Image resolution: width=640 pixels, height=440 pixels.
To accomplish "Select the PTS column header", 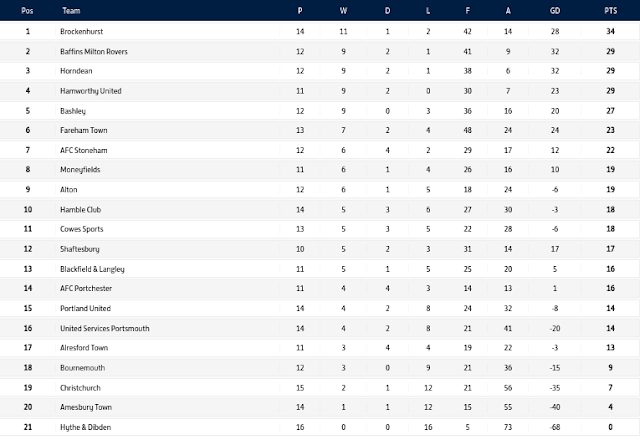I will 611,11.
